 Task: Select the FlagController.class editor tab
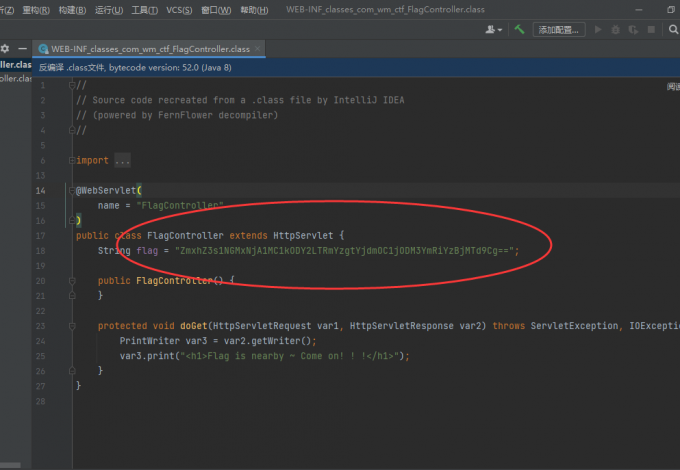pyautogui.click(x=150, y=49)
